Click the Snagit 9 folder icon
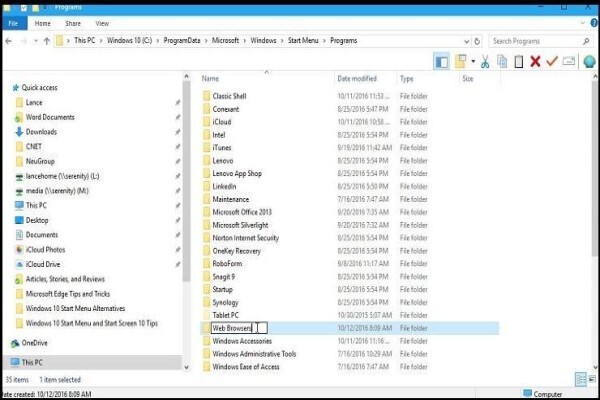 pos(207,276)
